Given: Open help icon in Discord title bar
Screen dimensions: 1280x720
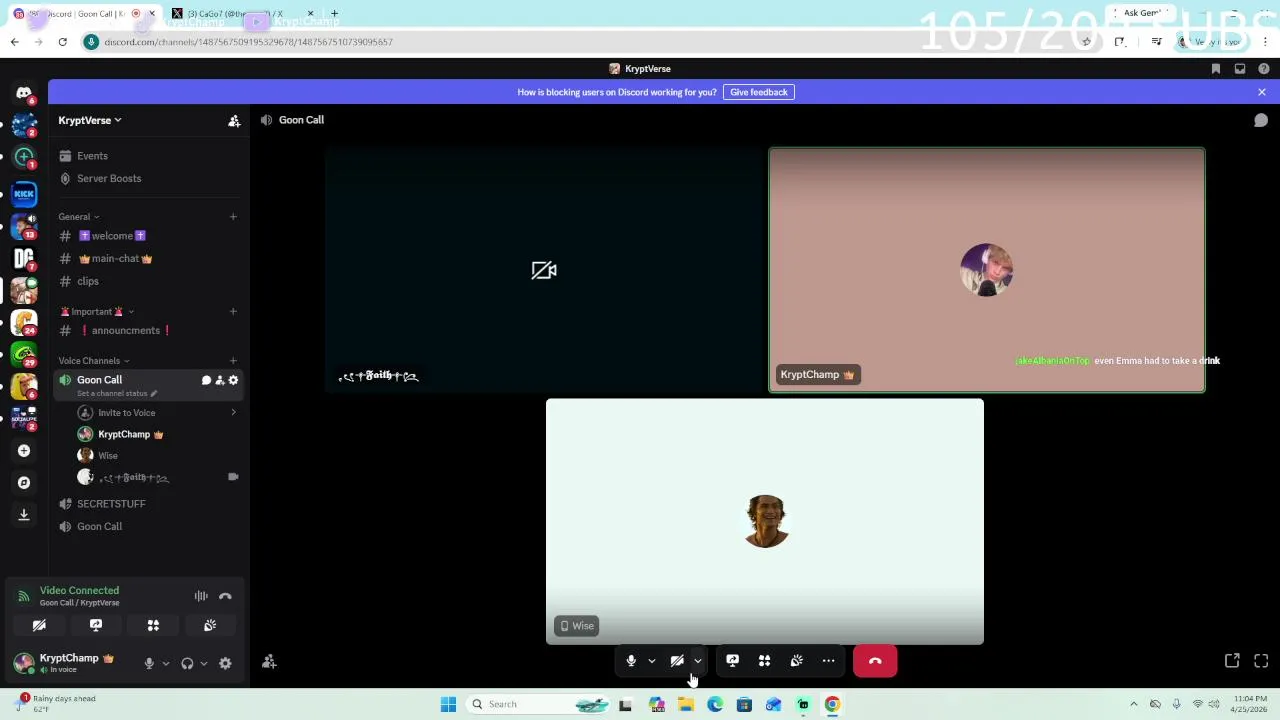Looking at the screenshot, I should (1264, 69).
